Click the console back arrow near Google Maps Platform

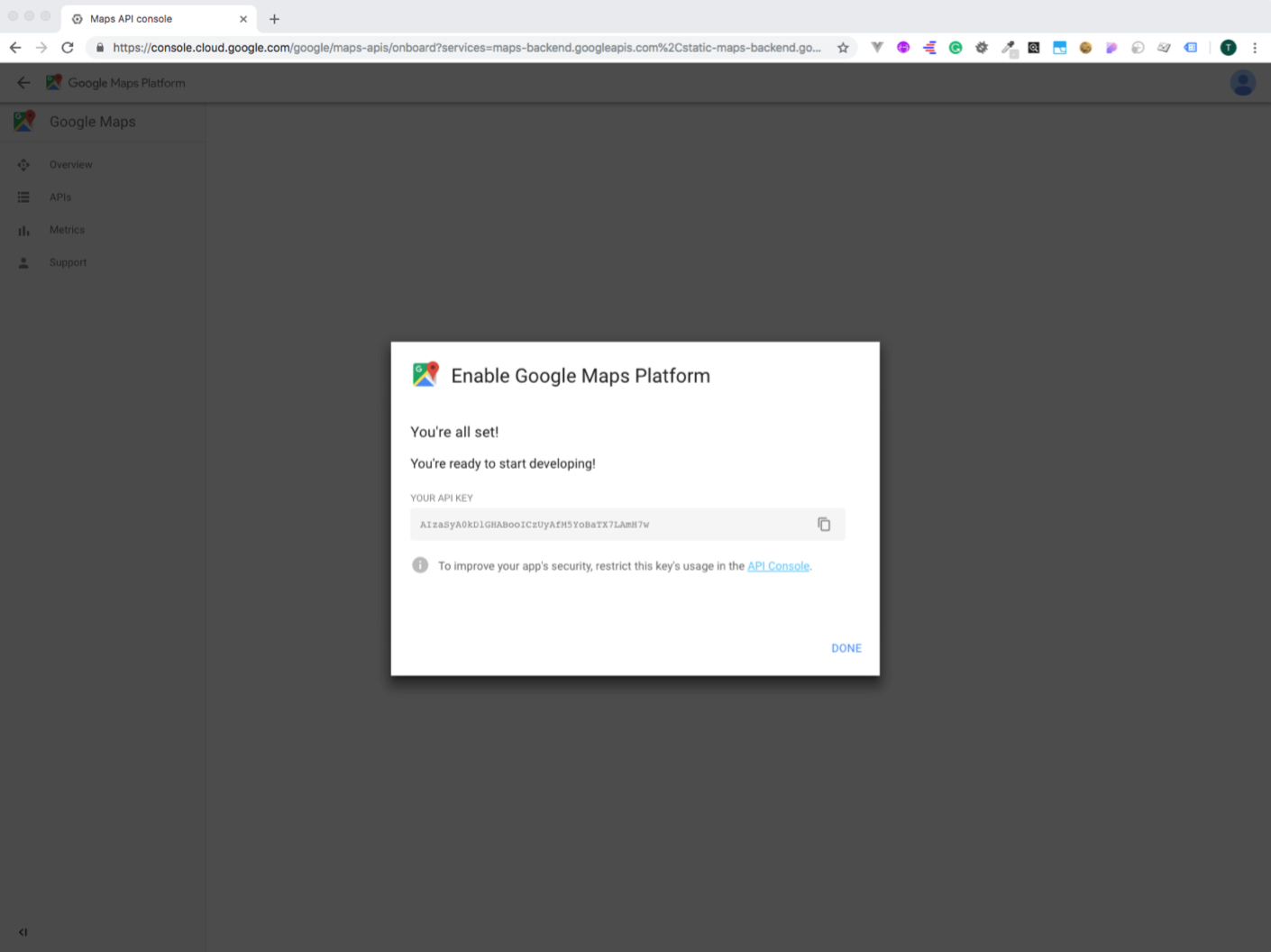click(23, 83)
